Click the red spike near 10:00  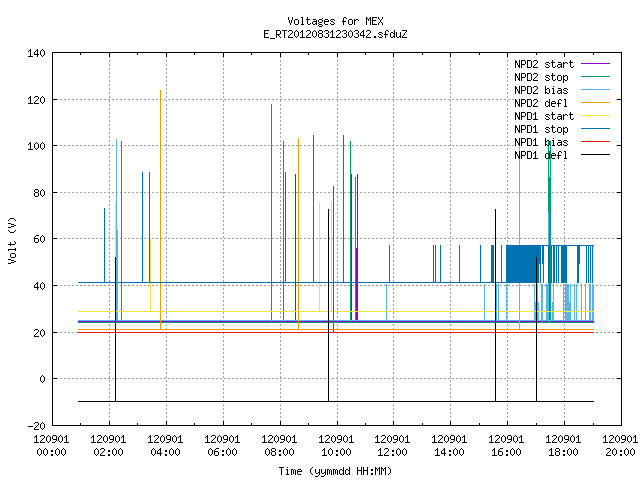pyautogui.click(x=333, y=259)
